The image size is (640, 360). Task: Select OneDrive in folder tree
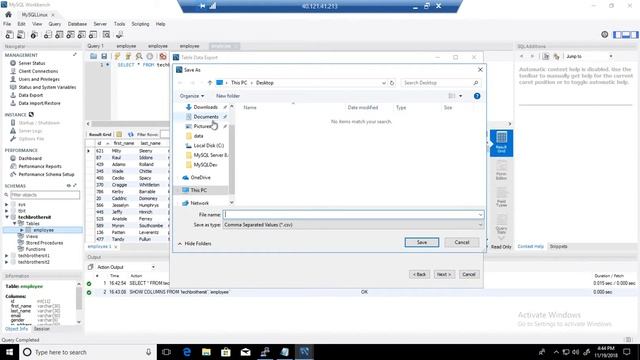tap(200, 178)
